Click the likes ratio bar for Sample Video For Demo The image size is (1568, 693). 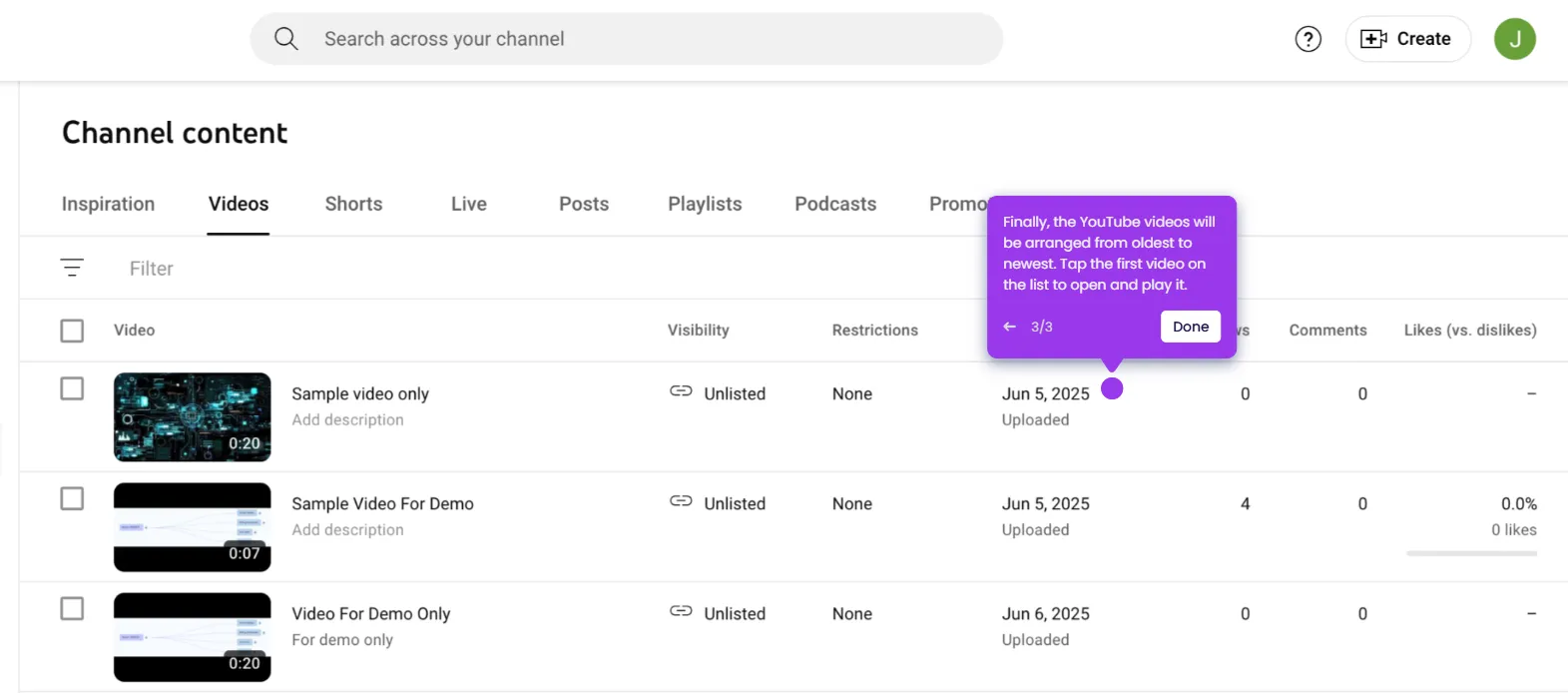pyautogui.click(x=1471, y=552)
